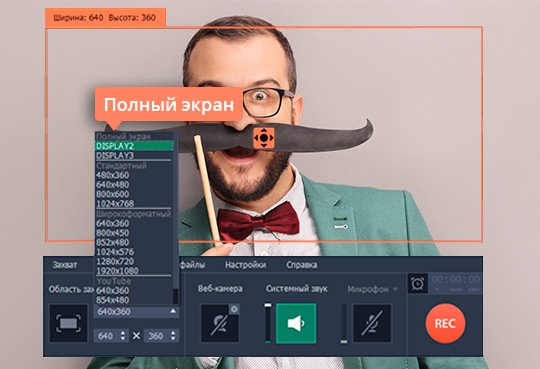Click the orange move-frame crosshair handle
540x369 pixels.
(x=264, y=138)
